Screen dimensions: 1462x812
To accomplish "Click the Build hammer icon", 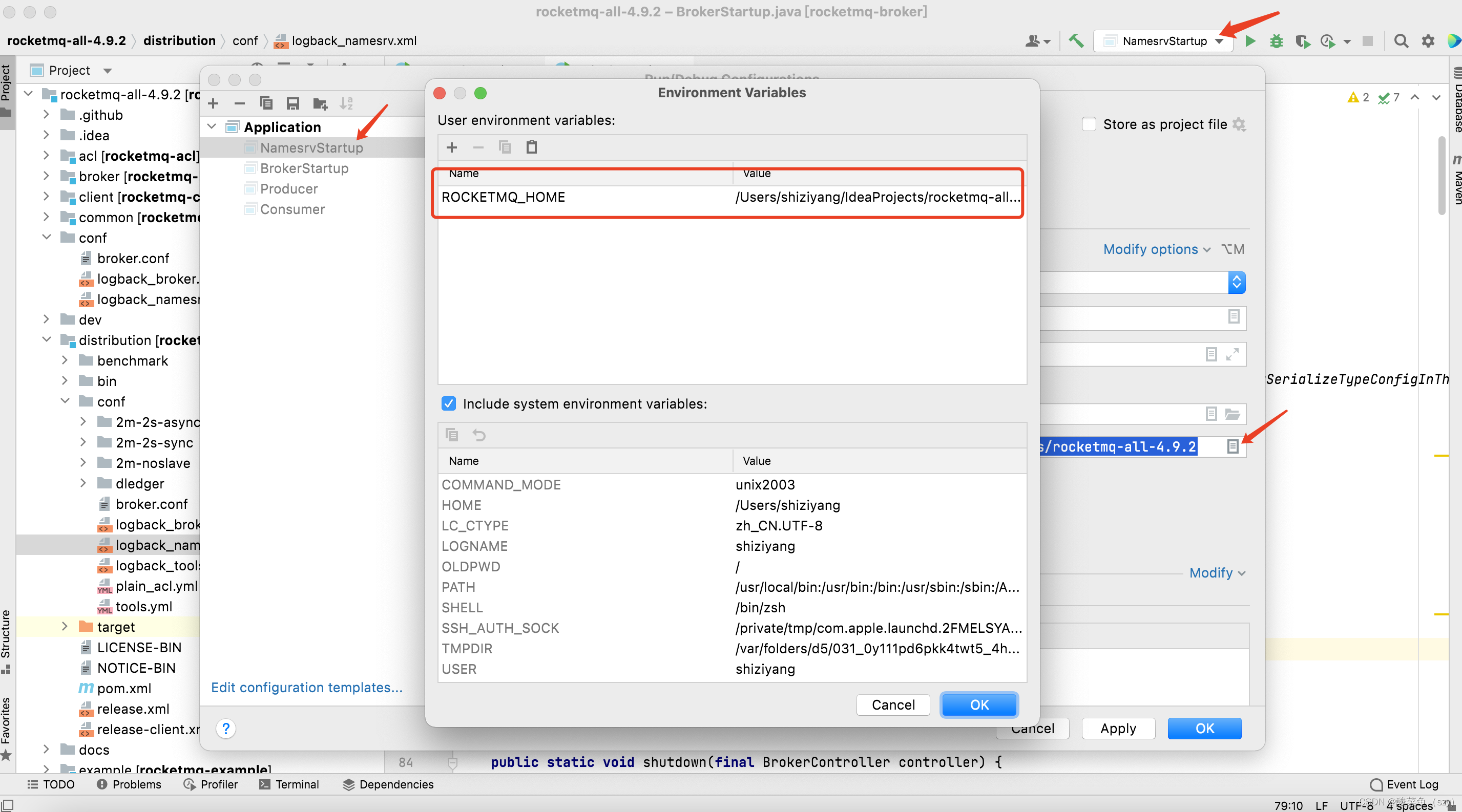I will click(x=1076, y=41).
